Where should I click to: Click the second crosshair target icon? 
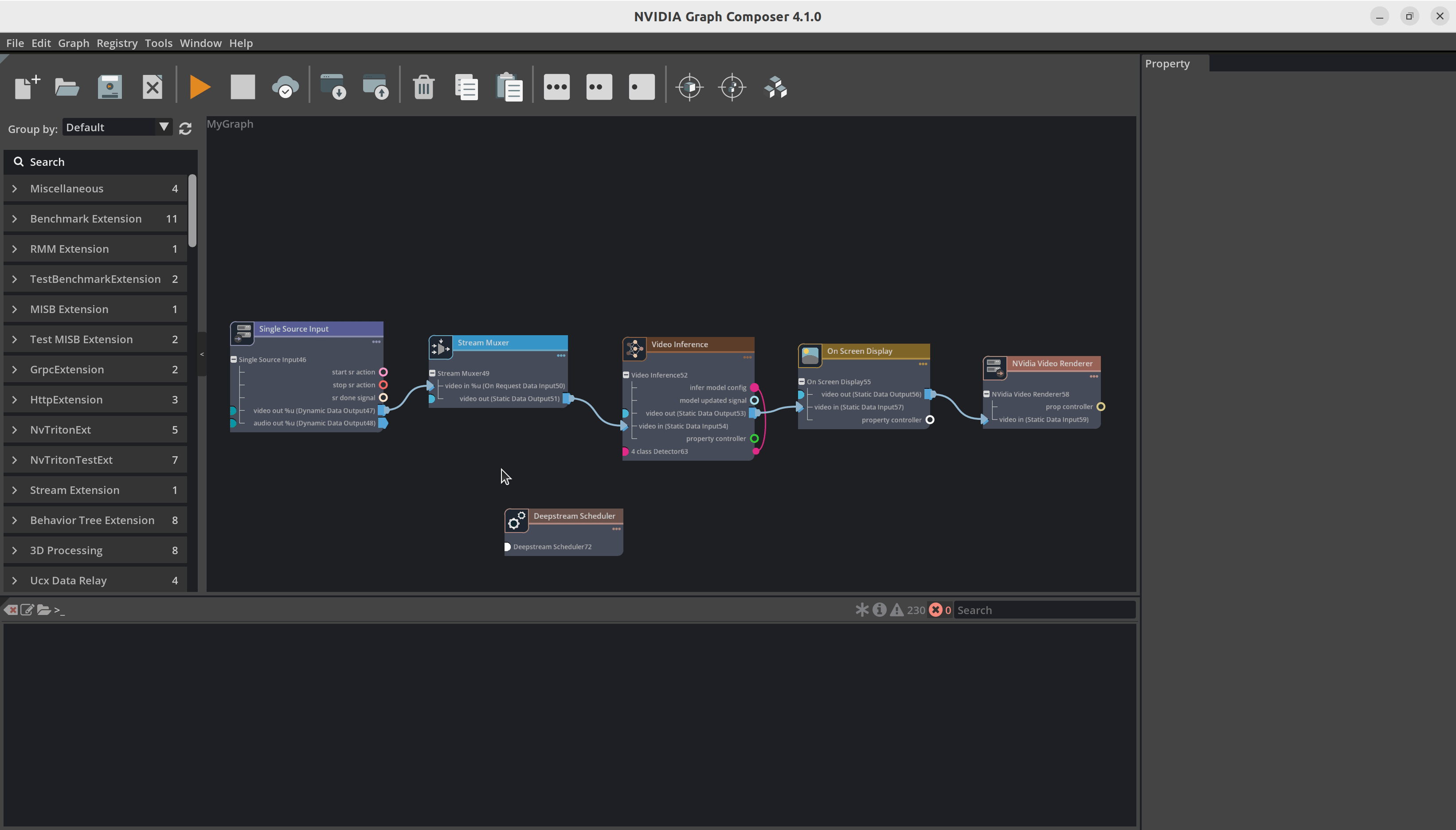point(732,87)
